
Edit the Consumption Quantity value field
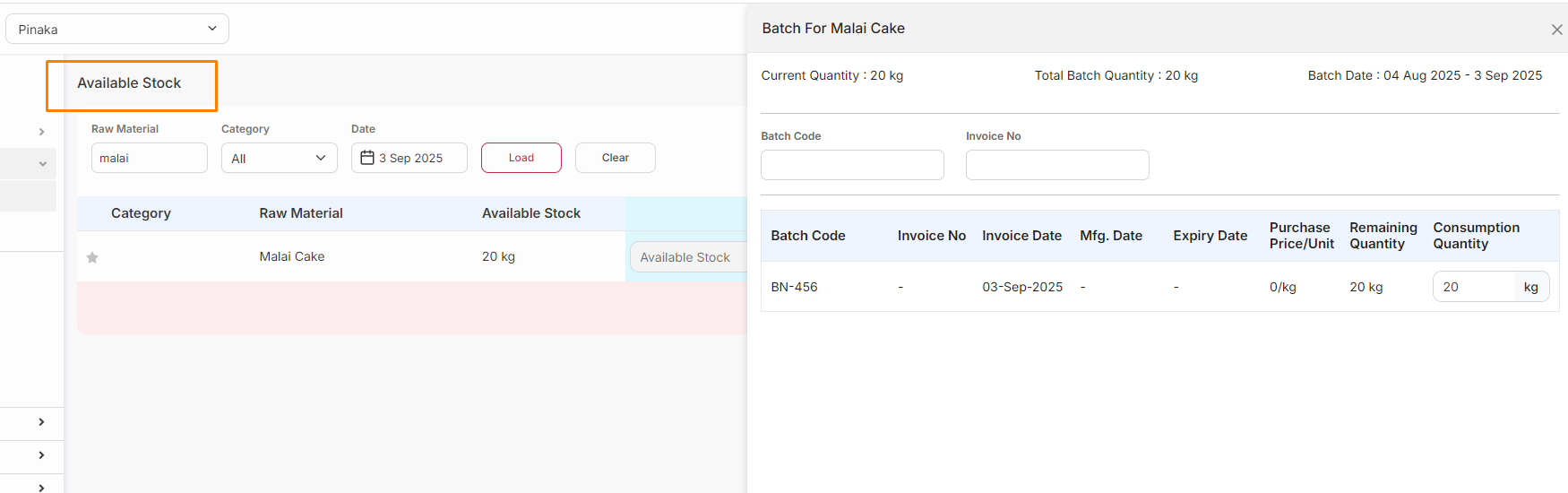[1473, 287]
